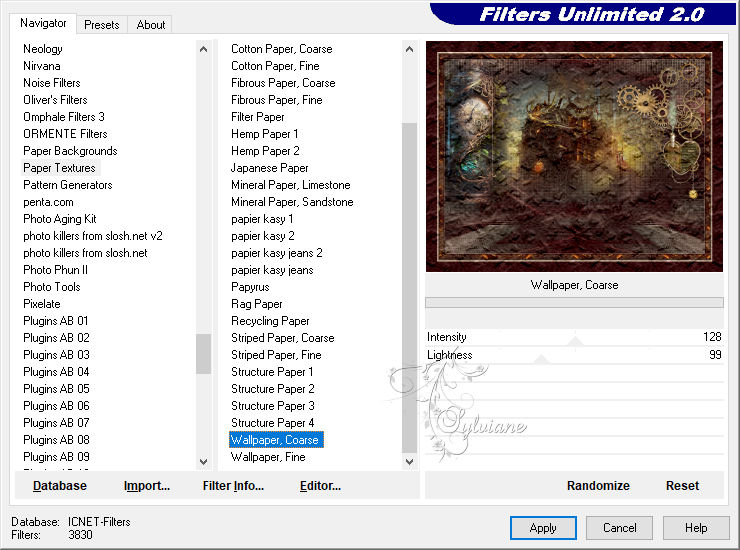Choose Japanese Paper filter
740x550 pixels.
point(269,168)
